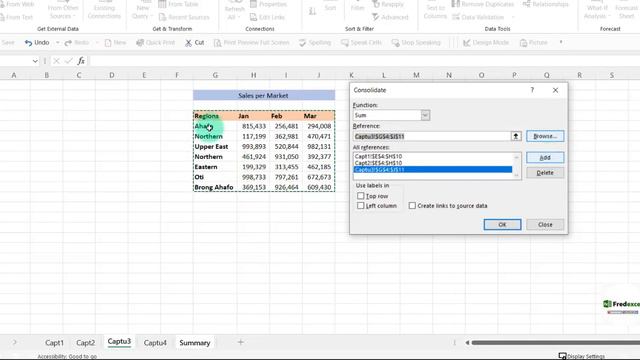Viewport: 640px width, 360px height.
Task: Click the Advanced filter icon
Action: [376, 17]
